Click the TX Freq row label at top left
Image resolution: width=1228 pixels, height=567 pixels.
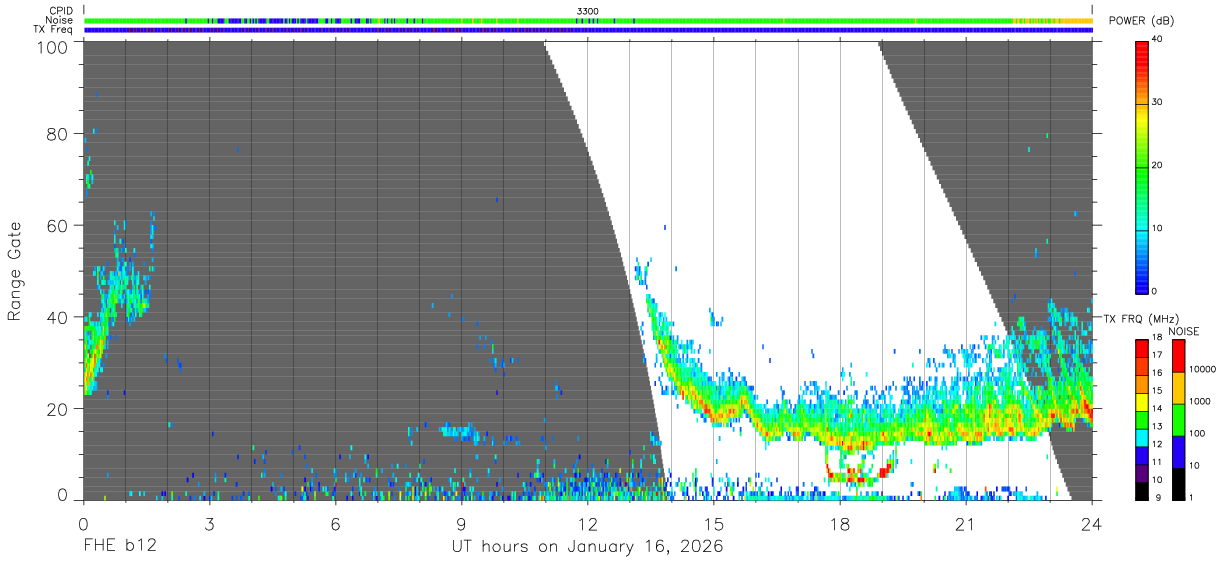[53, 30]
